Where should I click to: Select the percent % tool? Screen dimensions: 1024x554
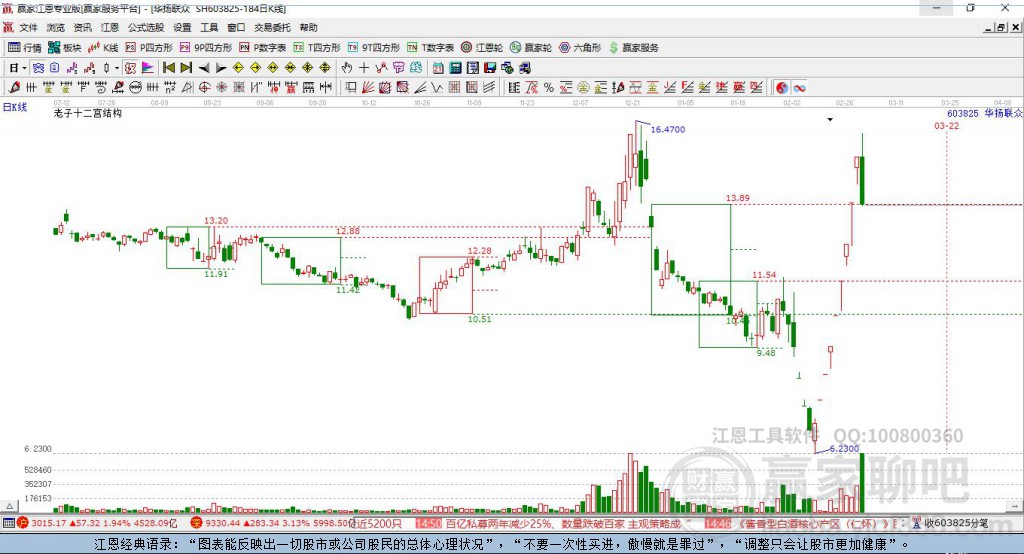[x=549, y=88]
